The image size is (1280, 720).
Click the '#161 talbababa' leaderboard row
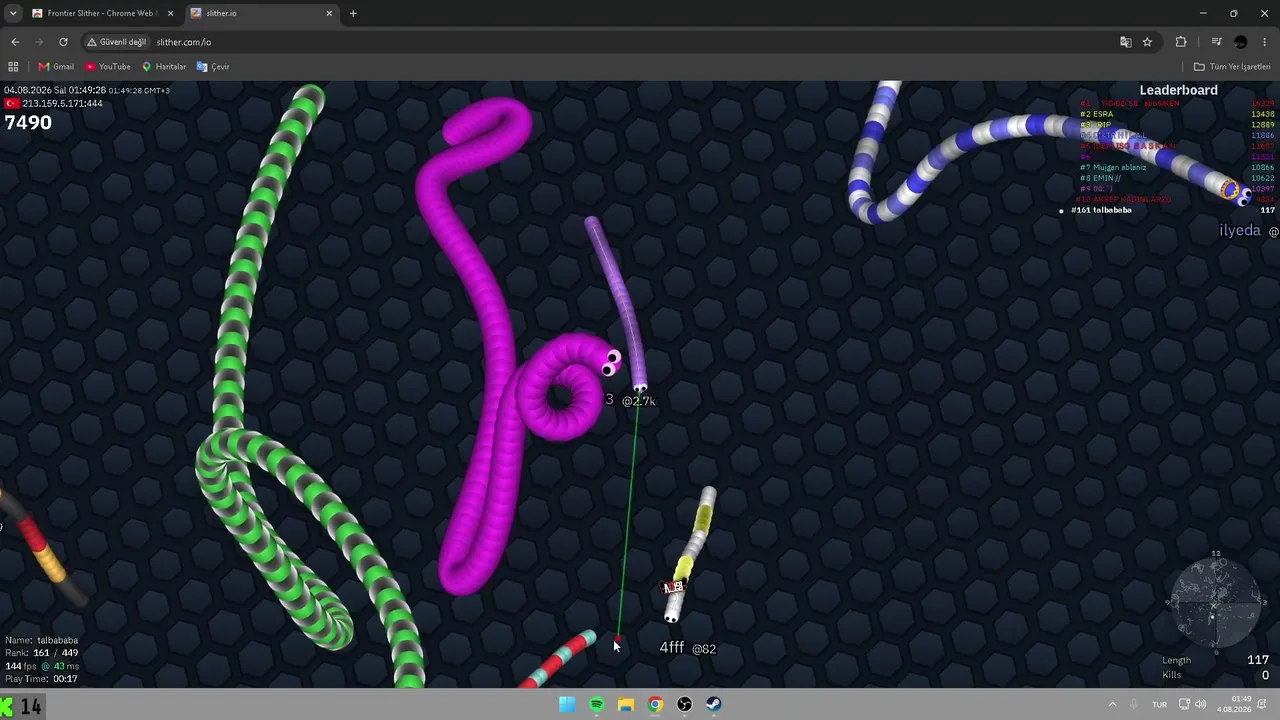click(1167, 210)
